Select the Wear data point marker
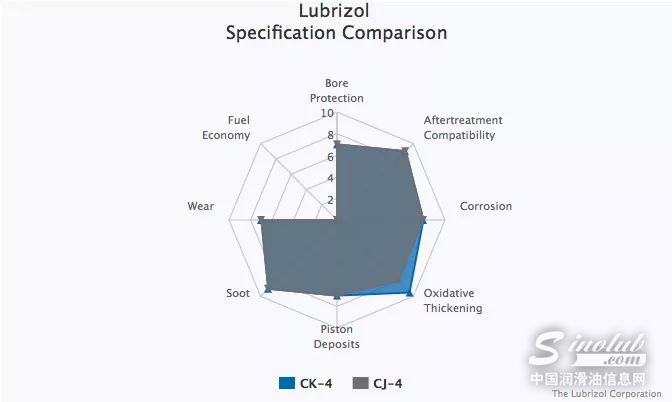Image resolution: width=672 pixels, height=402 pixels. coord(261,220)
